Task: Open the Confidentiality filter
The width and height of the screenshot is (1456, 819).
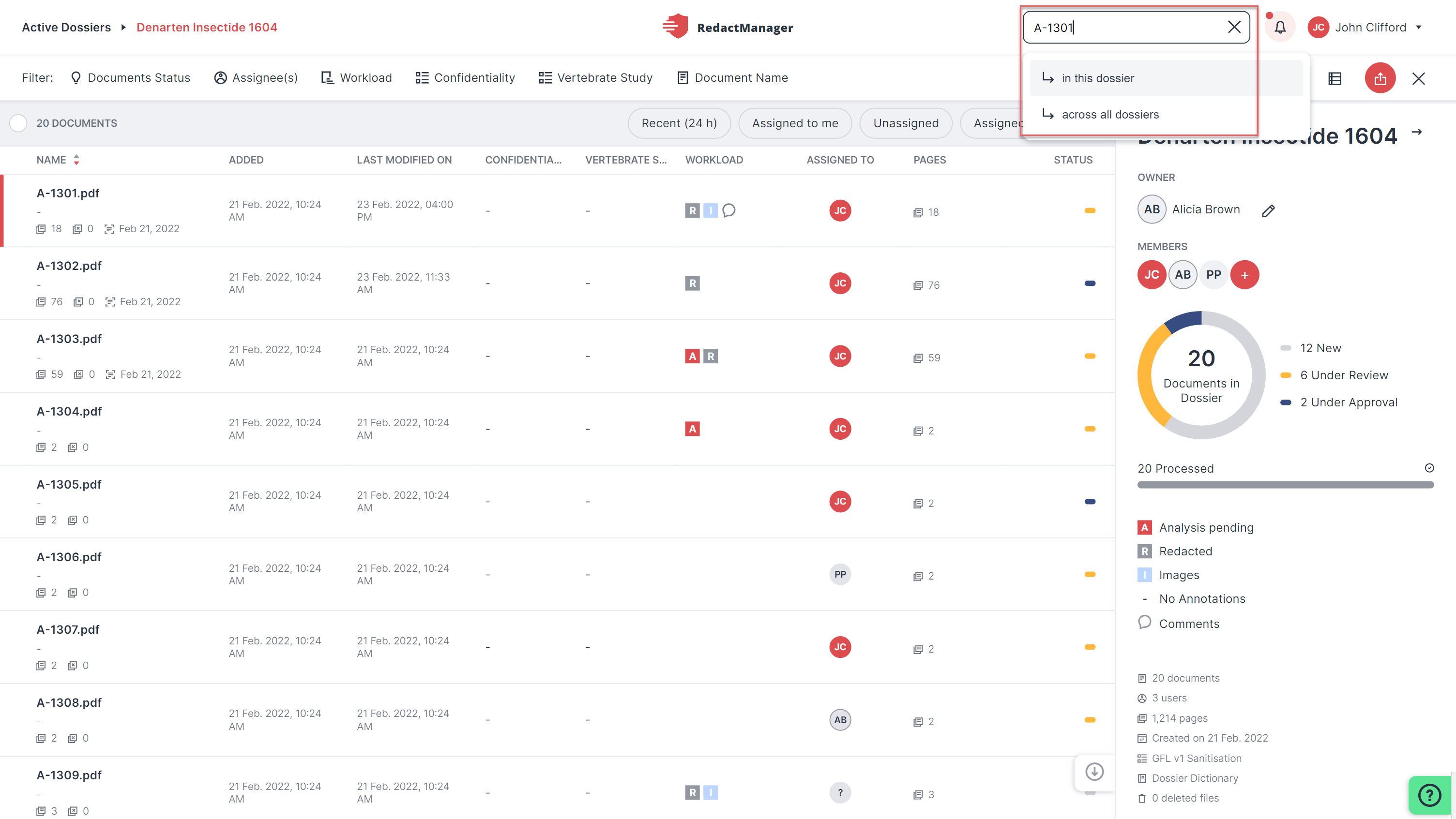Action: 465,78
